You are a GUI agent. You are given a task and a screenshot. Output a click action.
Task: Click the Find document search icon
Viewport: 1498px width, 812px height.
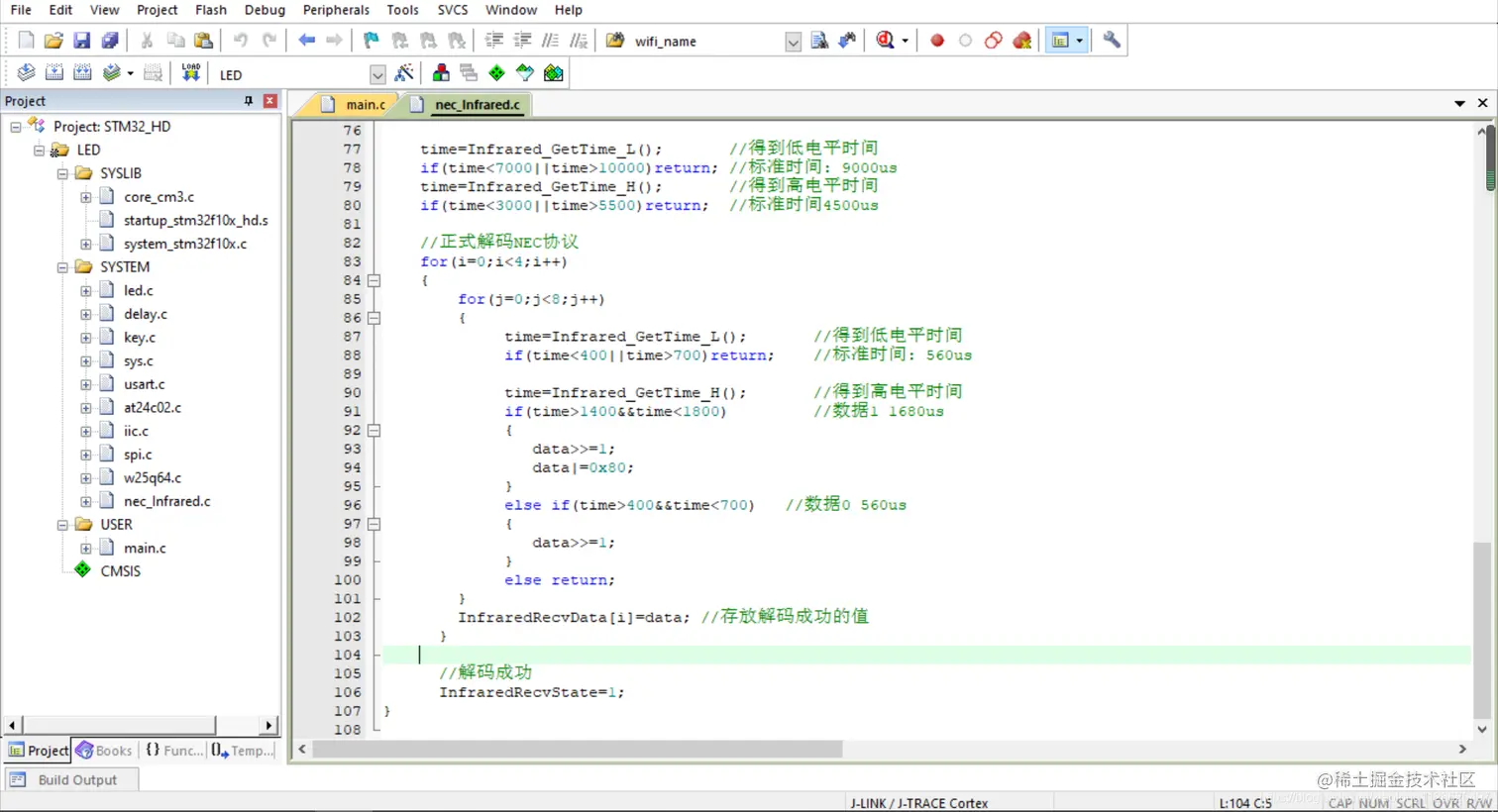coord(819,41)
